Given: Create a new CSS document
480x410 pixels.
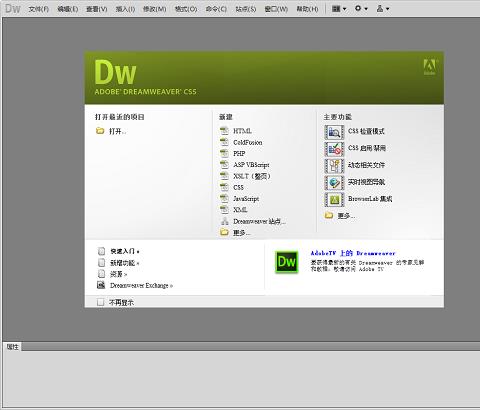Looking at the screenshot, I should 238,187.
